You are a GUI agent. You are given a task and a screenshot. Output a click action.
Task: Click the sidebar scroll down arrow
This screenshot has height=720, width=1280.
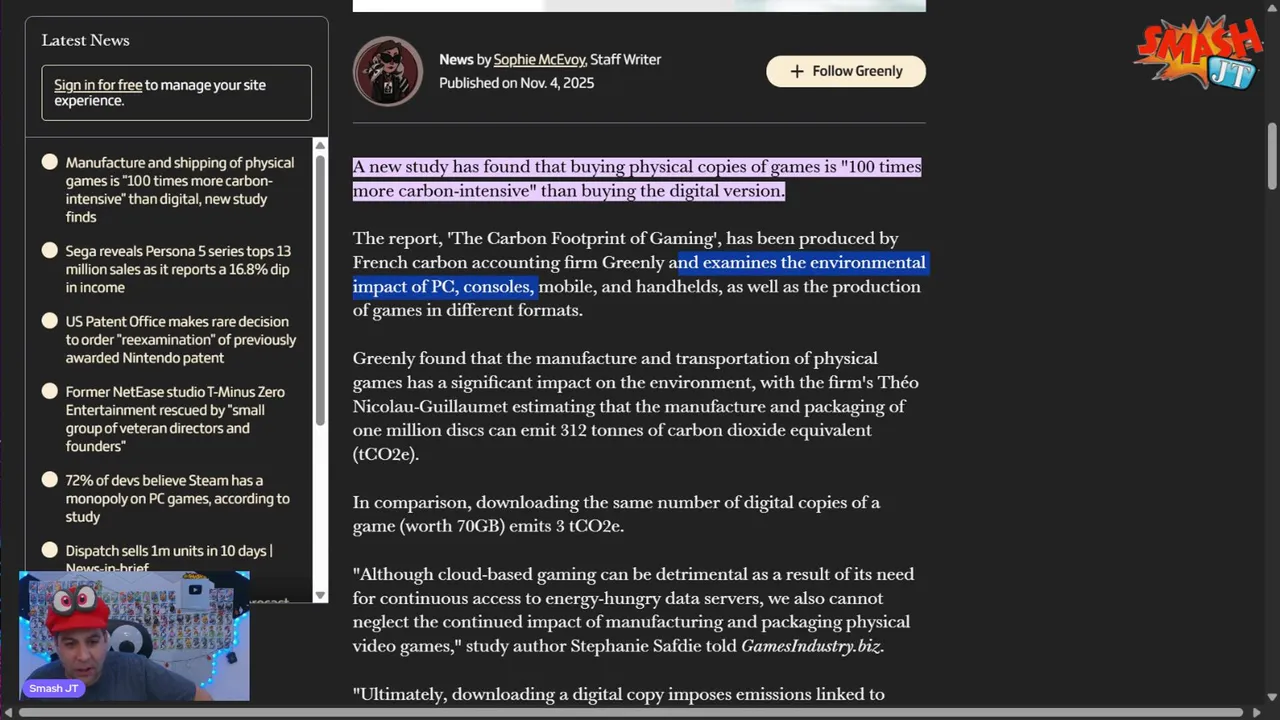pyautogui.click(x=320, y=595)
